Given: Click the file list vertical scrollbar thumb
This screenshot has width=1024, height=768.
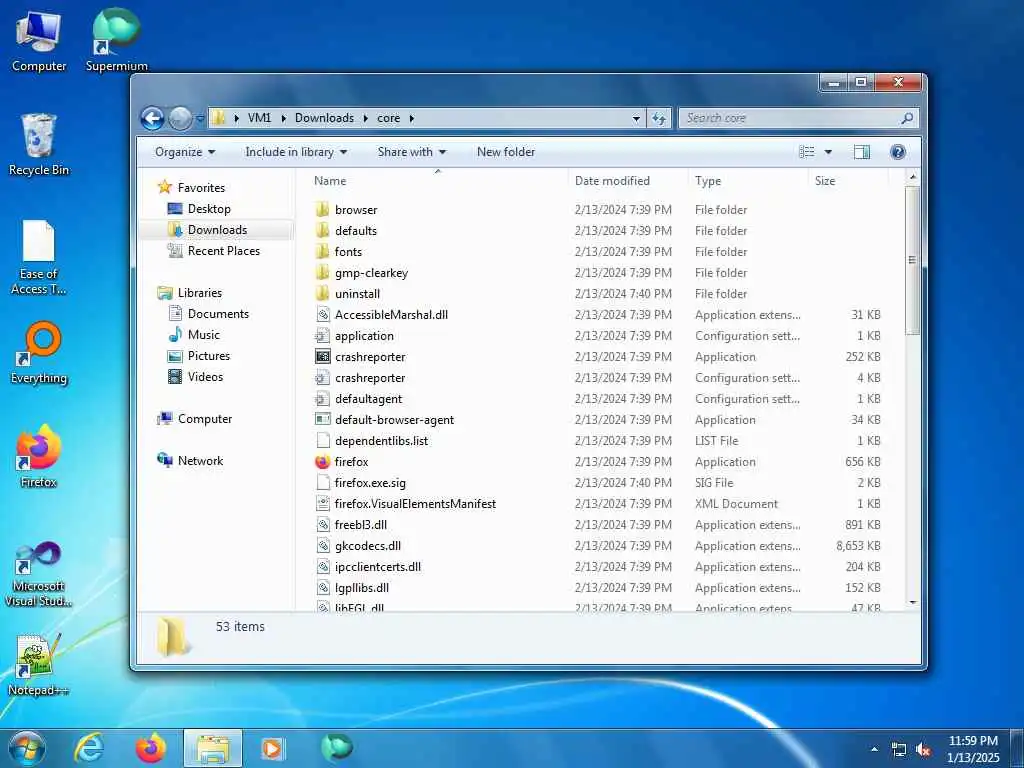Looking at the screenshot, I should [x=912, y=260].
